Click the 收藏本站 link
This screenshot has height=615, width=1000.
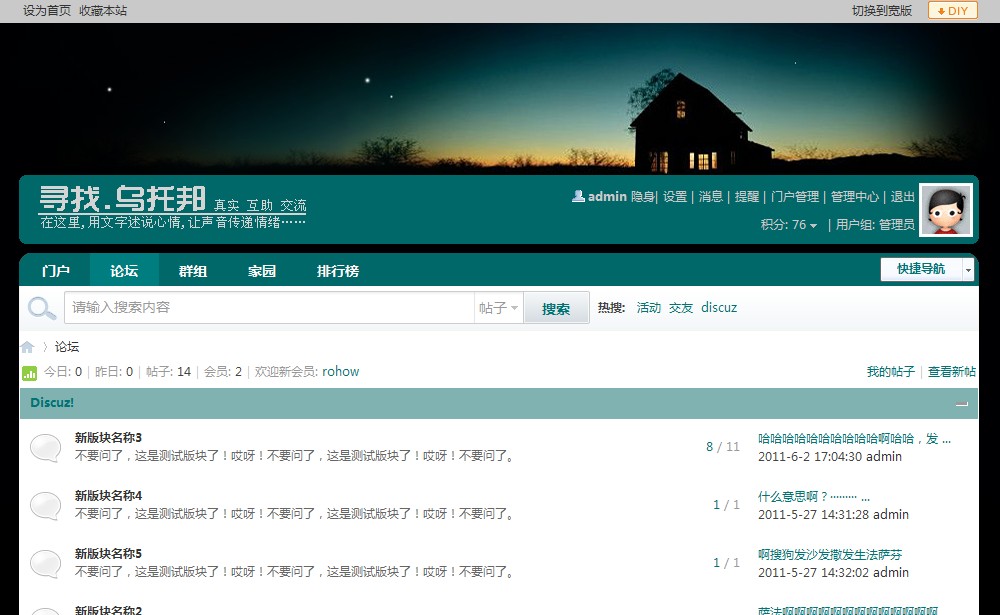103,10
